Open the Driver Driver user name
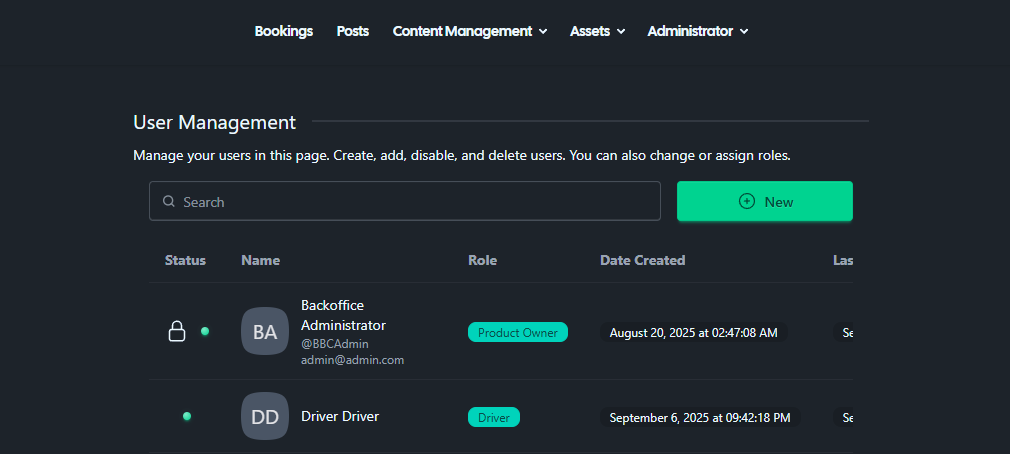Screen dimensions: 1010x454 (340, 416)
